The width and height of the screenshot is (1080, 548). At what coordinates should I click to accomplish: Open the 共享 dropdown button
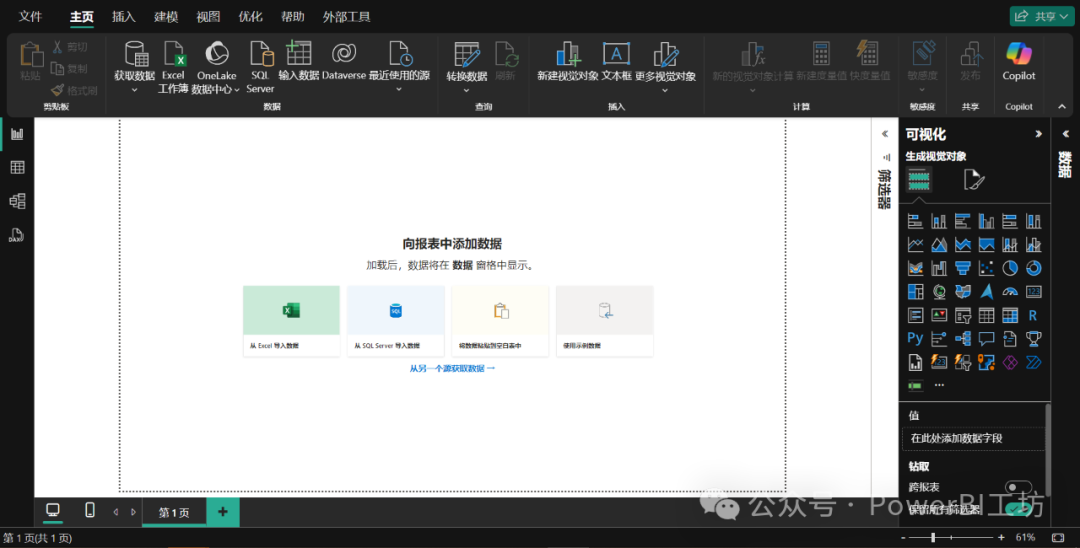tap(1042, 16)
